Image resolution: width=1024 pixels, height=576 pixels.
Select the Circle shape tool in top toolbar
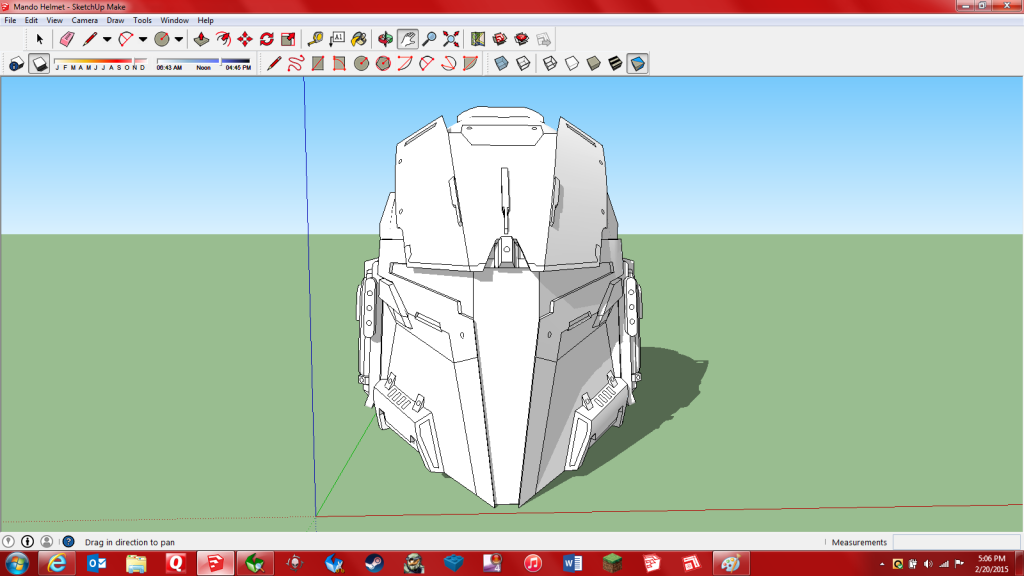click(x=161, y=39)
